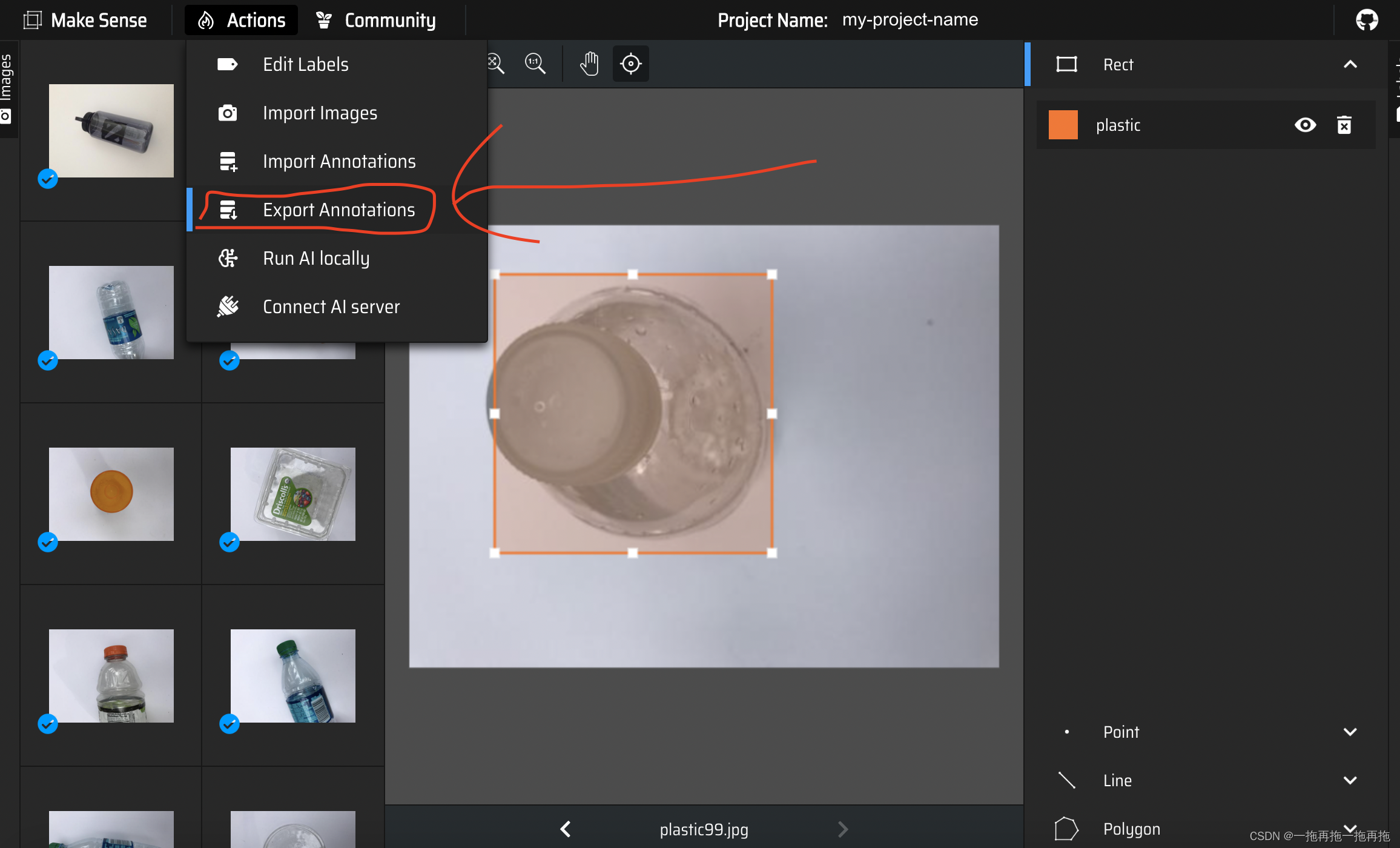The image size is (1400, 848).
Task: Click the Run AI locally icon
Action: pyautogui.click(x=228, y=258)
